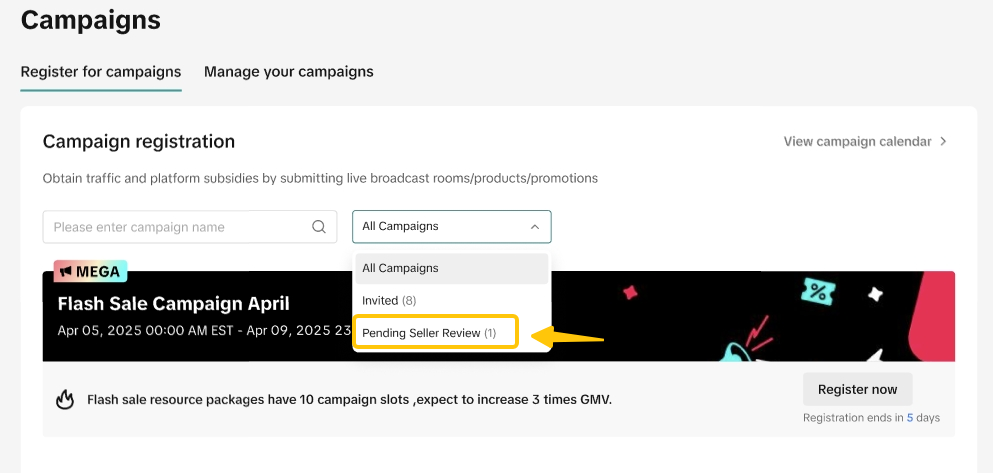Click the red sparkle on the banner
Image resolution: width=993 pixels, height=473 pixels.
coord(630,292)
